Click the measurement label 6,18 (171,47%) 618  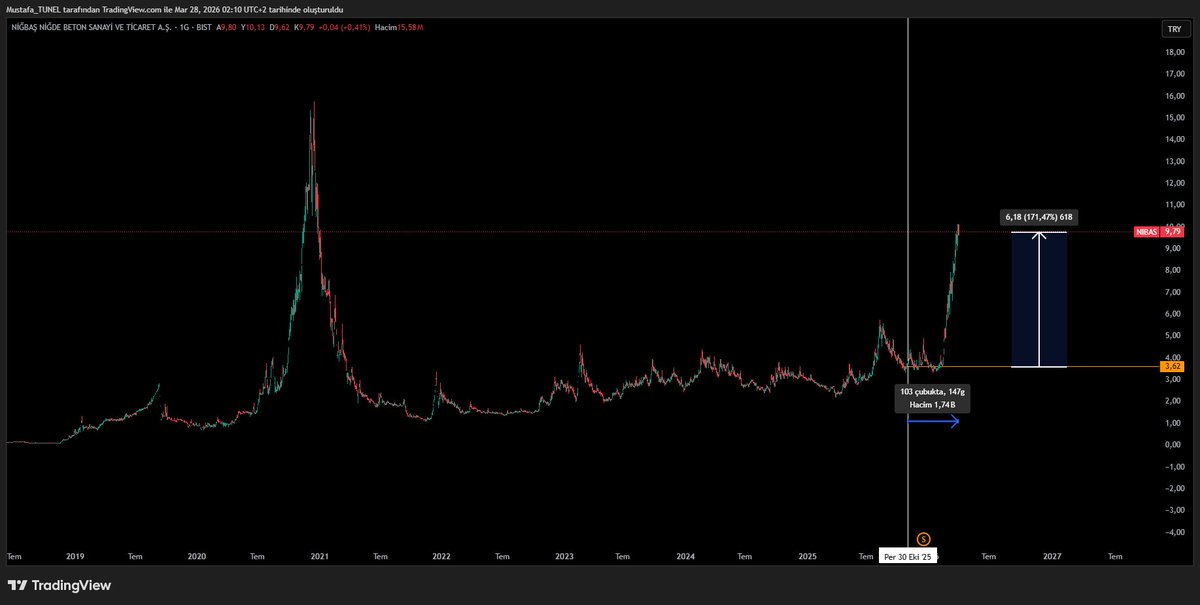coord(1038,217)
